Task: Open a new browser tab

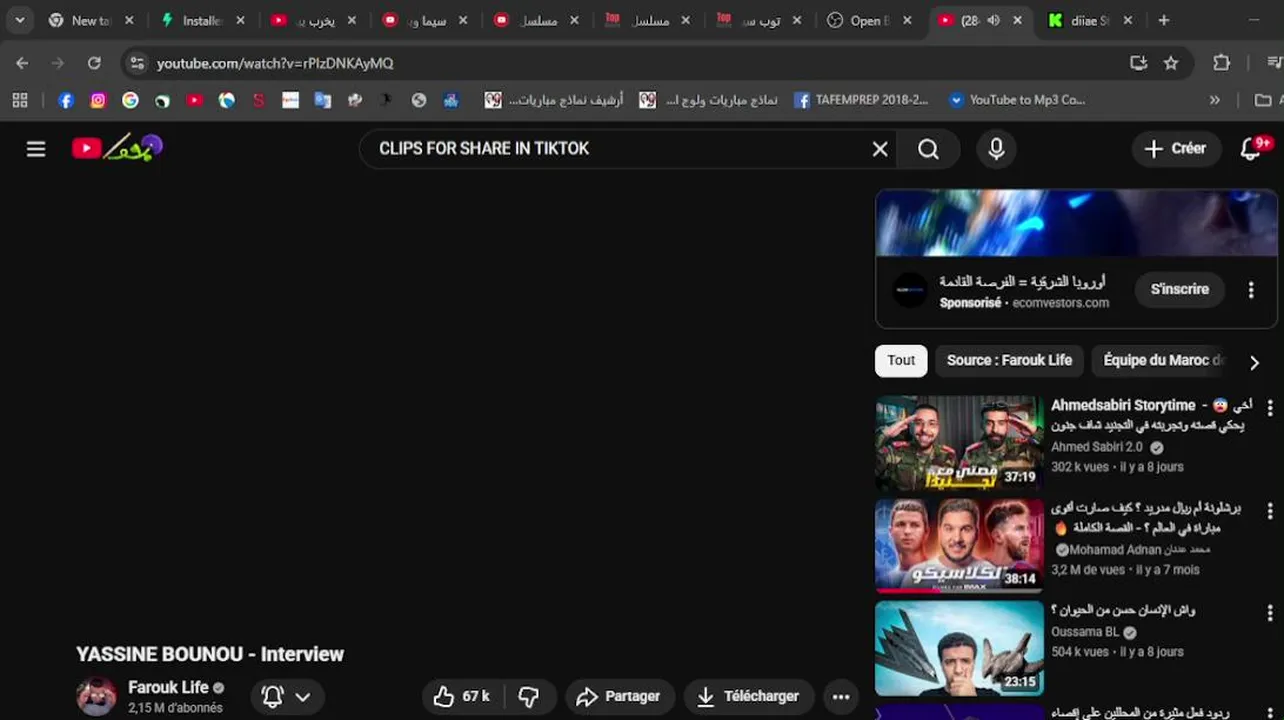Action: (x=1163, y=20)
